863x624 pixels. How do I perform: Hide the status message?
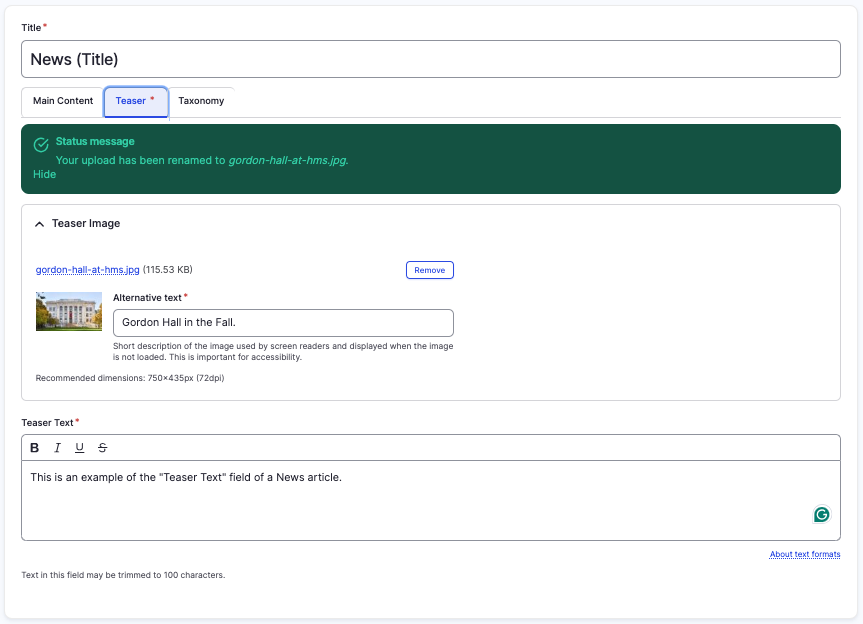pos(44,174)
